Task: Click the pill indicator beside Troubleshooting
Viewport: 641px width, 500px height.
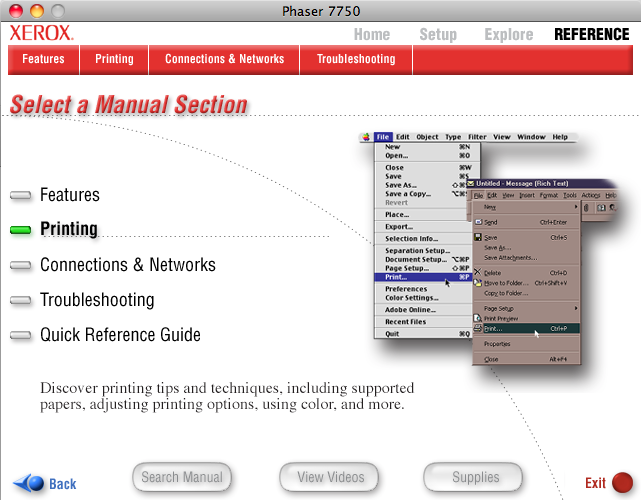Action: coord(20,300)
